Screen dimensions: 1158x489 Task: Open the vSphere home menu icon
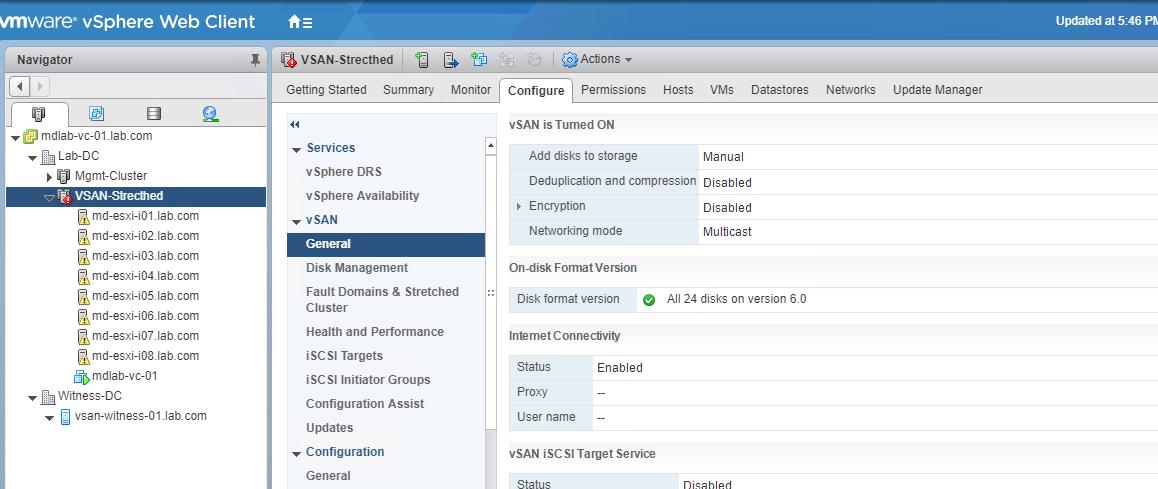300,22
